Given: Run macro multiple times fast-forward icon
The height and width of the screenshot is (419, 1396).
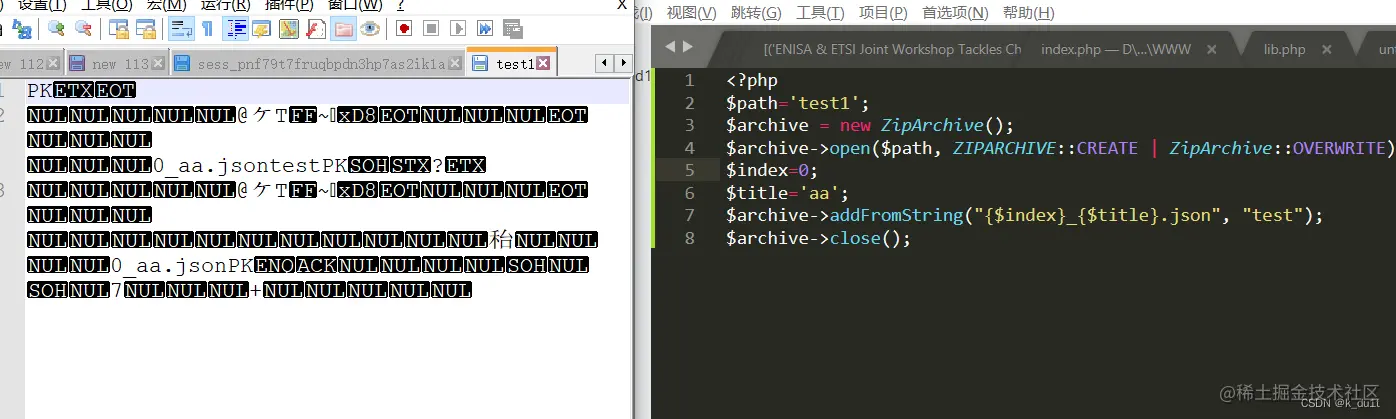Looking at the screenshot, I should tap(485, 28).
